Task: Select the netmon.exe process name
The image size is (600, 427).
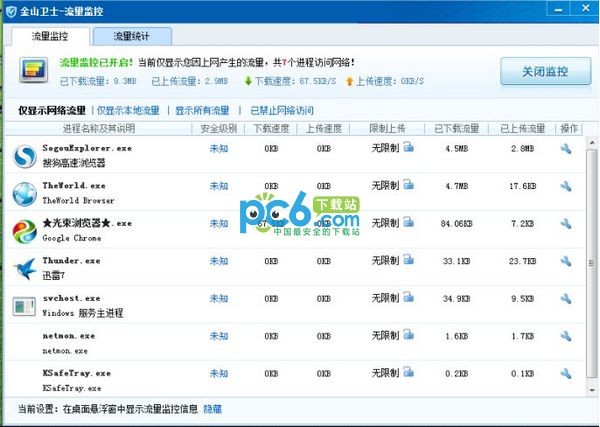Action: (69, 336)
